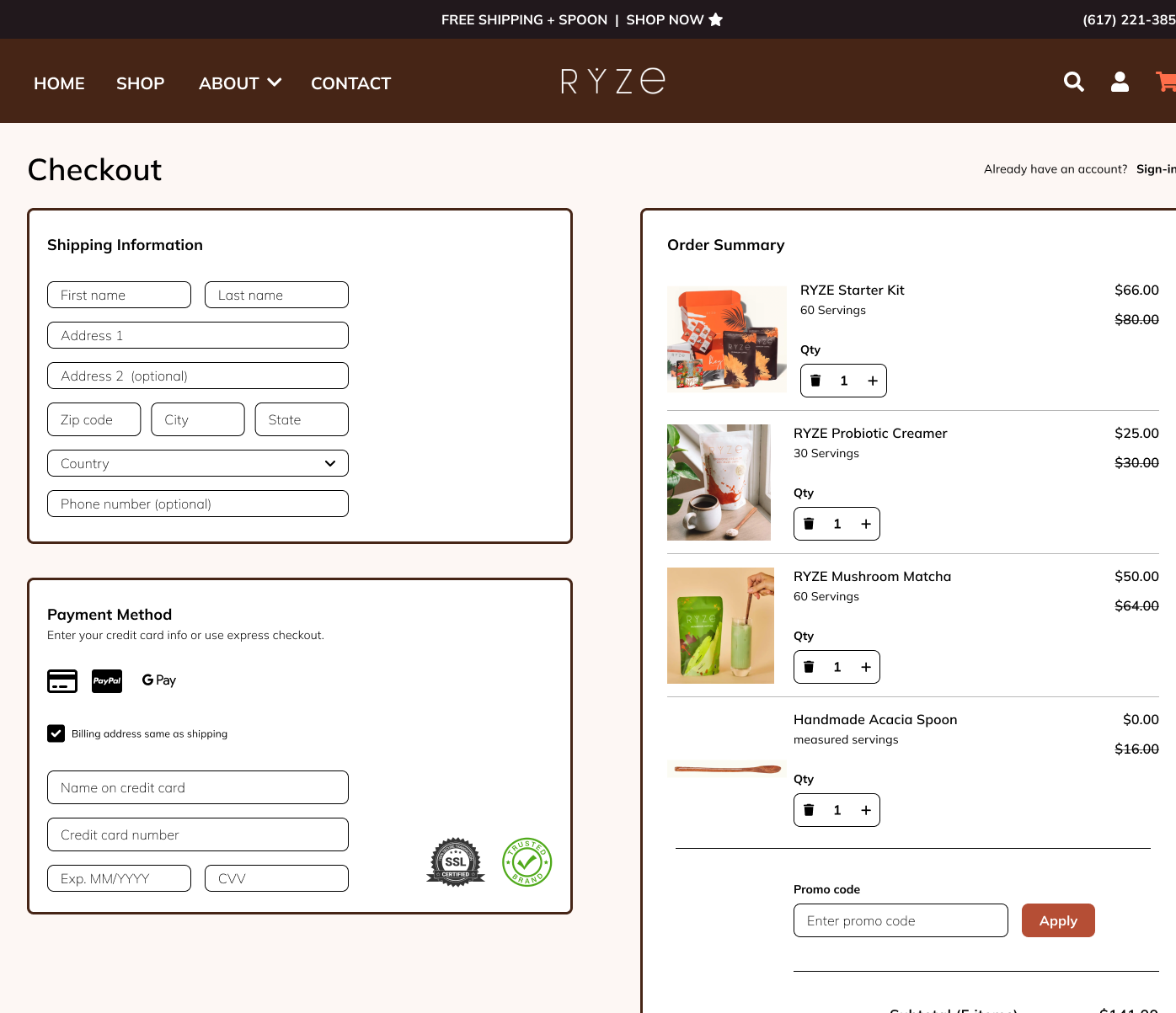Click the Handmade Acacia Spoon image
This screenshot has height=1013, width=1176.
point(727,769)
